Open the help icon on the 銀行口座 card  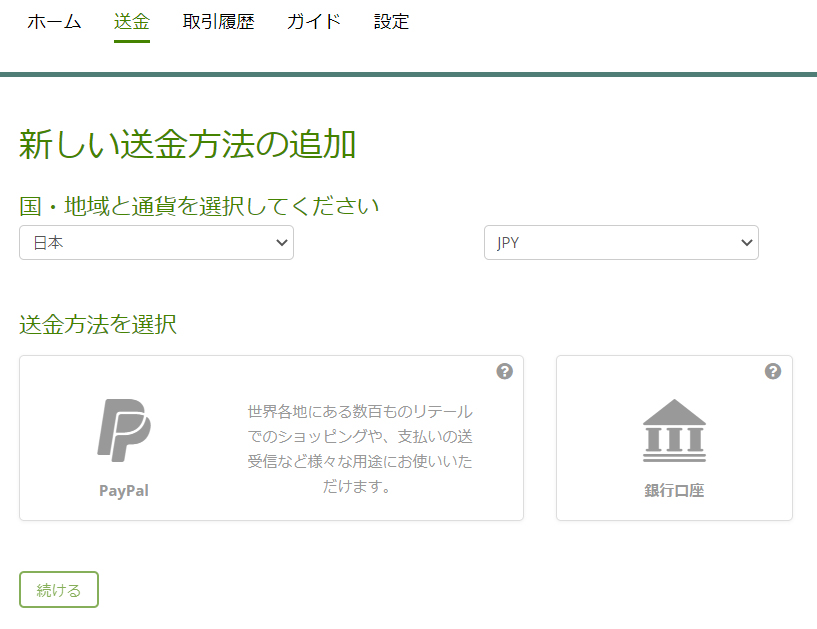pyautogui.click(x=771, y=370)
